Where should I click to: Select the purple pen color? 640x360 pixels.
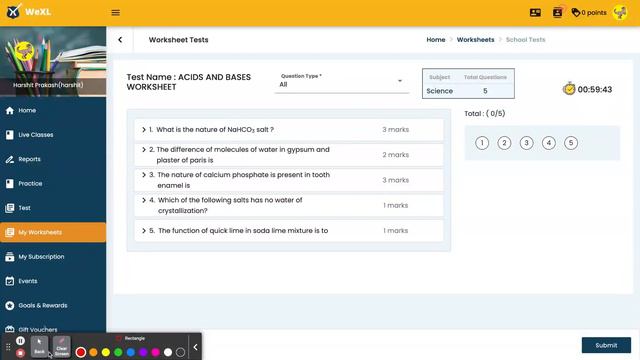(x=143, y=352)
